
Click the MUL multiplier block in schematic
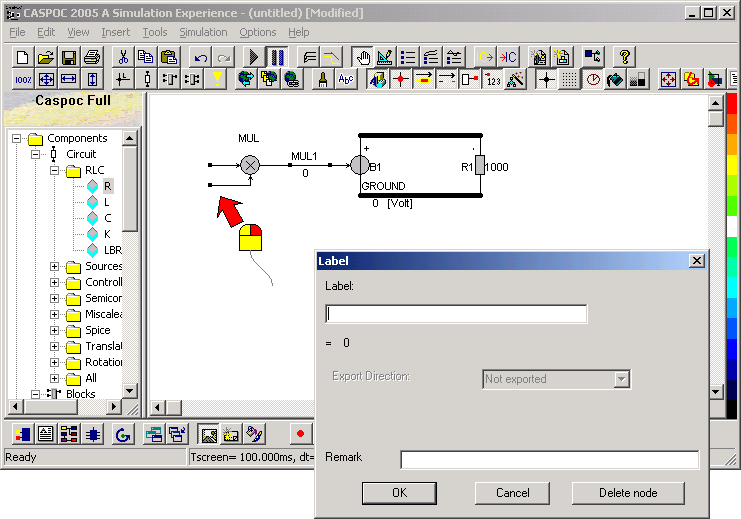(250, 165)
